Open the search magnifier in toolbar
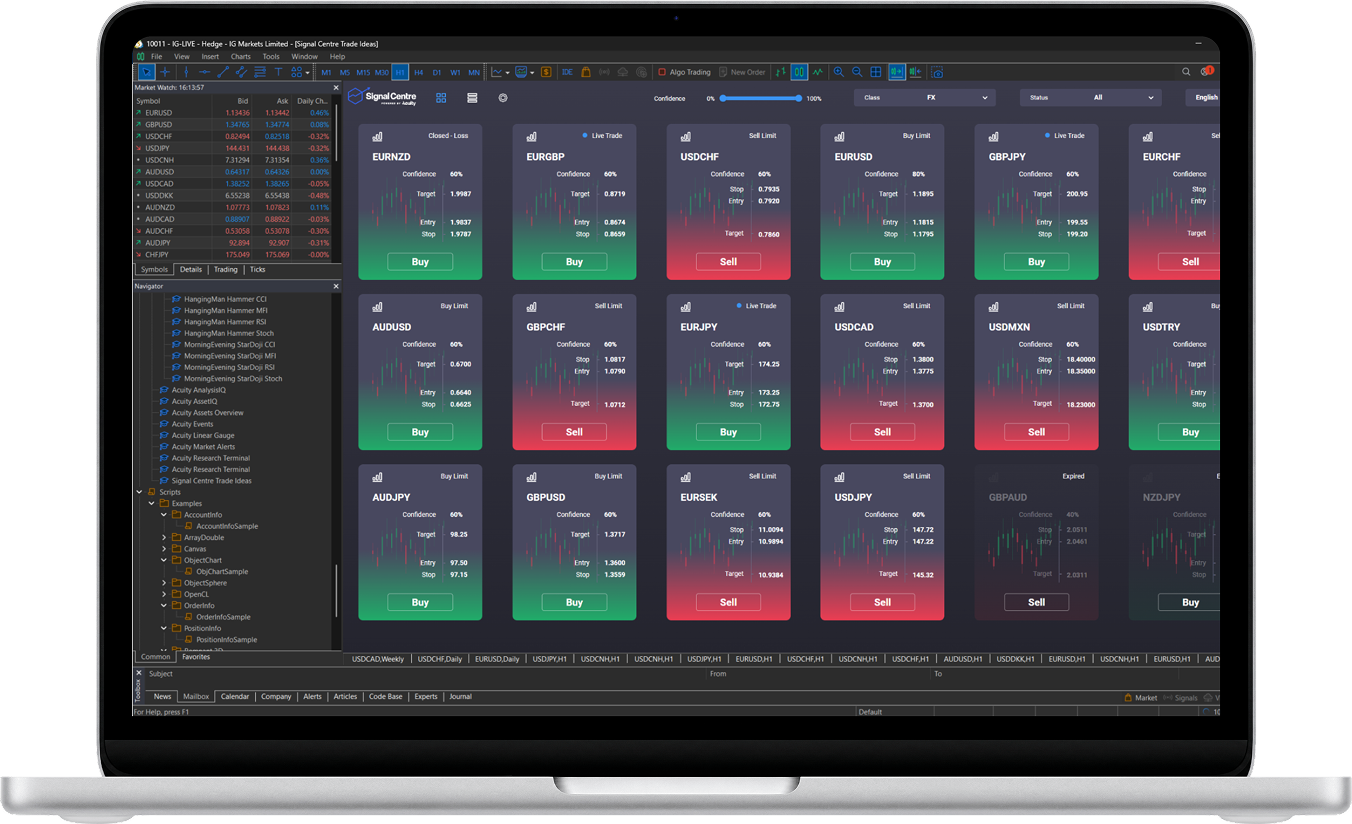Image resolution: width=1352 pixels, height=824 pixels. [x=1186, y=72]
